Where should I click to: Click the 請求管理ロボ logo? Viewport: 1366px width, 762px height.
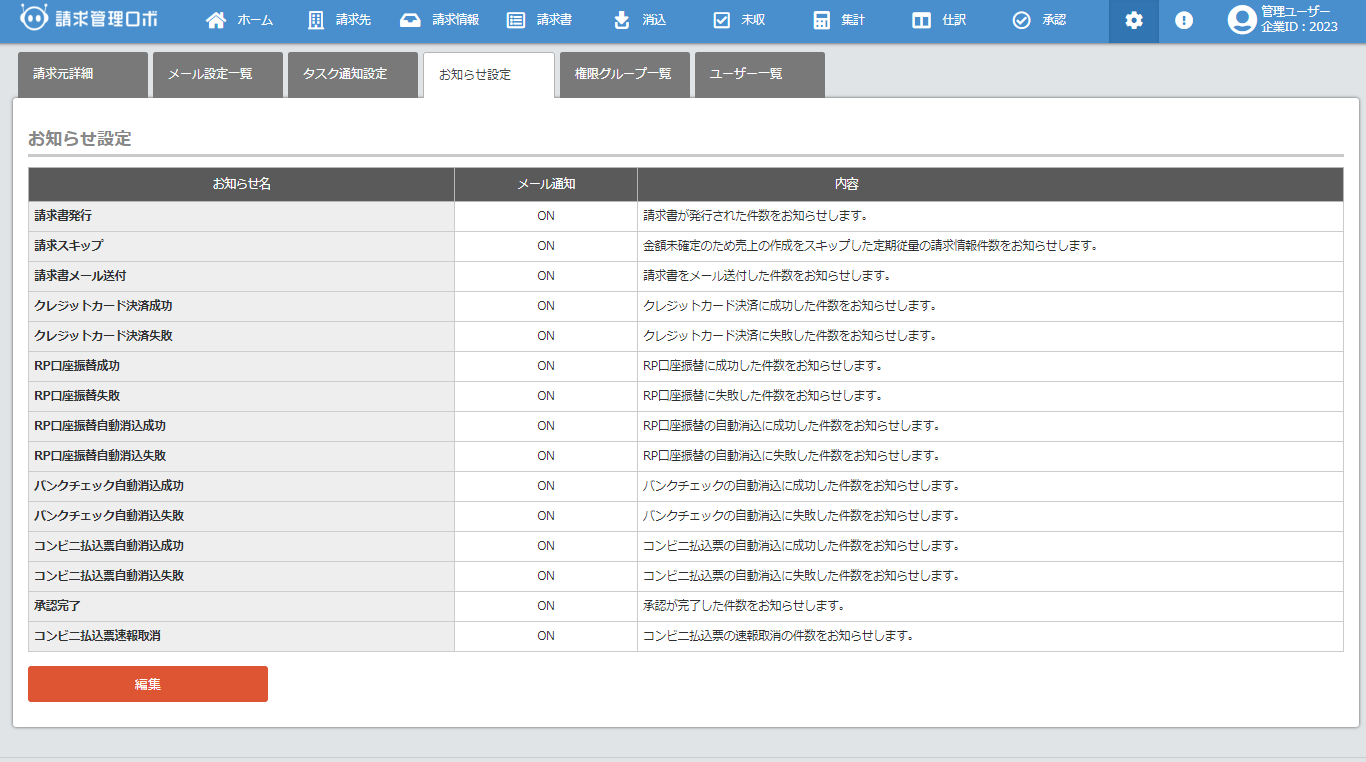pos(89,19)
